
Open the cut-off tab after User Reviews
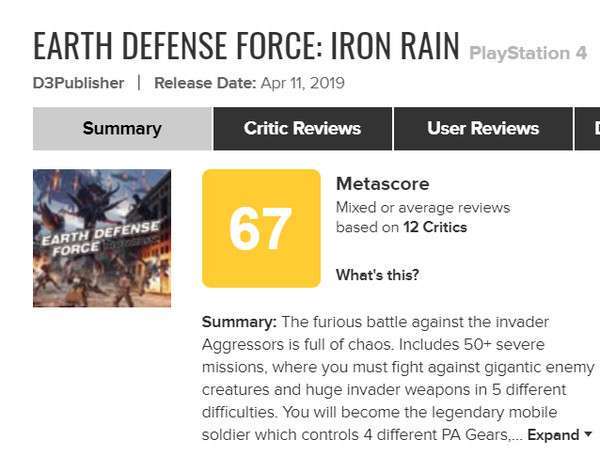click(587, 129)
